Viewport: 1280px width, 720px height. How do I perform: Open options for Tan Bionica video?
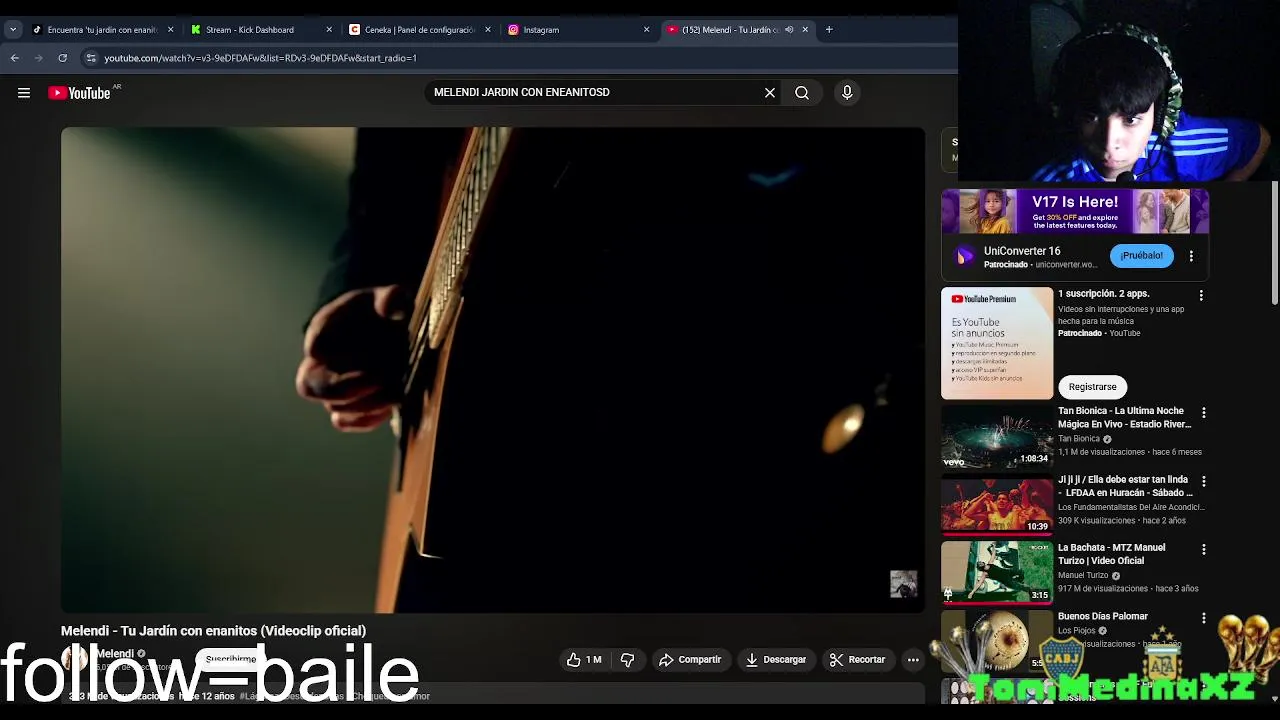click(1203, 413)
